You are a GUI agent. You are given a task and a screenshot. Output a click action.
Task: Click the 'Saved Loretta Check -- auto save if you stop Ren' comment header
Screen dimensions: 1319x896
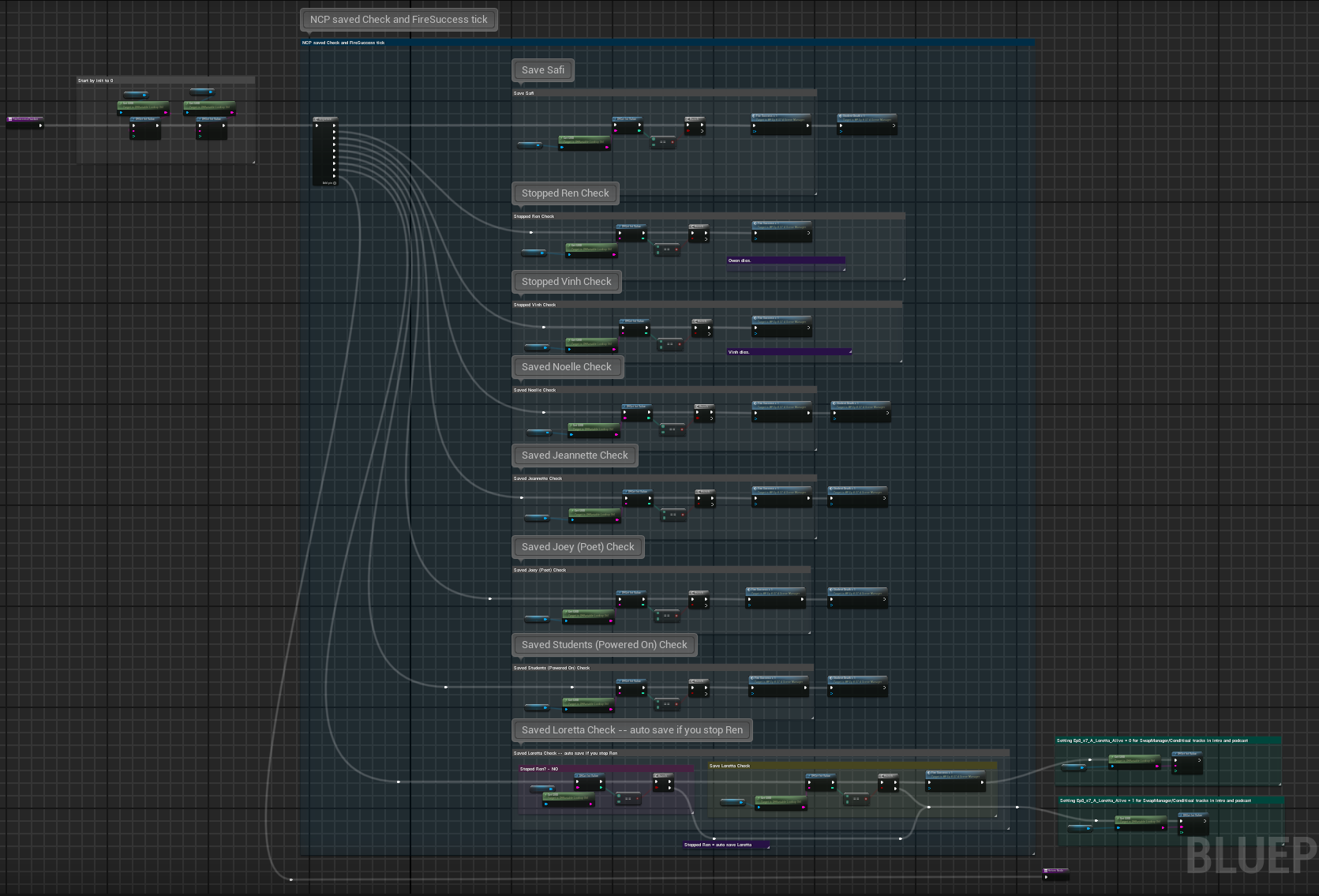click(631, 729)
